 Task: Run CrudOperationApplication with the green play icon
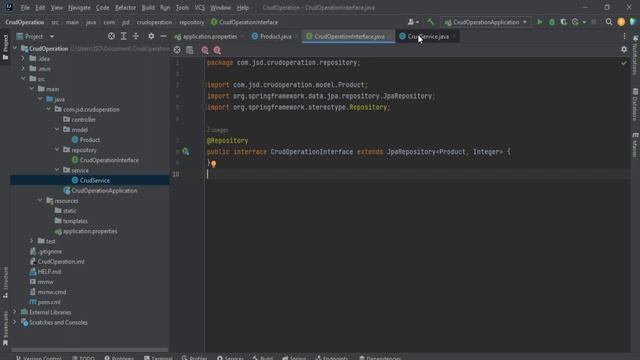pos(540,22)
